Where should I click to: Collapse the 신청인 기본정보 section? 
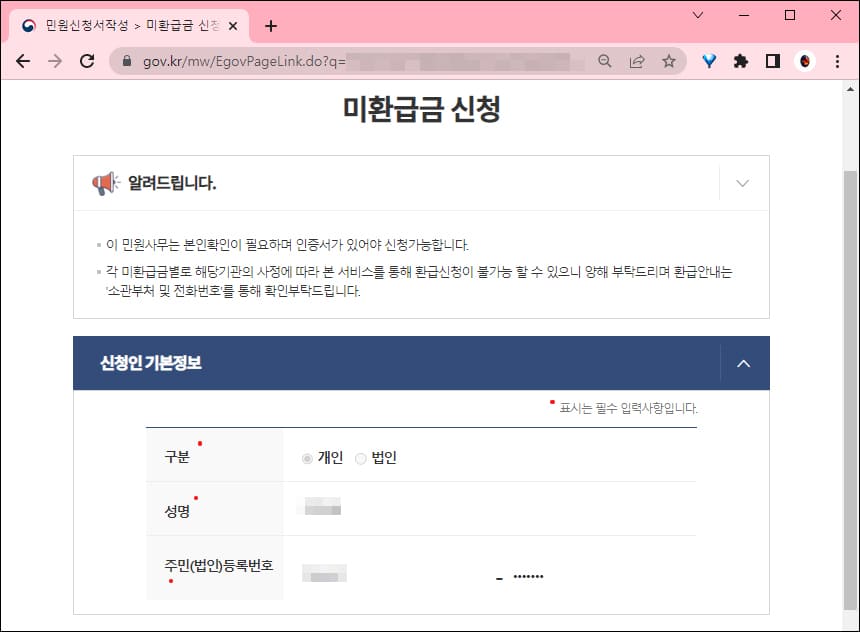pos(742,362)
